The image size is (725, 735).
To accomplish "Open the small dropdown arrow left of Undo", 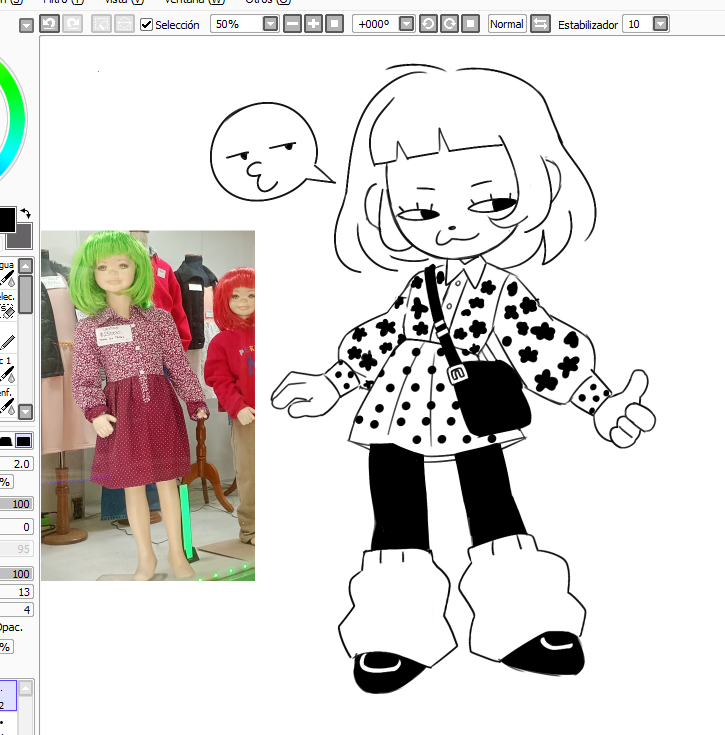I will click(26, 25).
